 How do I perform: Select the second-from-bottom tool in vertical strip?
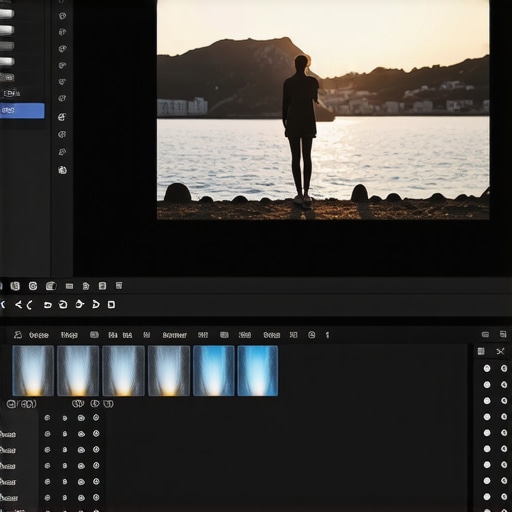(62, 152)
